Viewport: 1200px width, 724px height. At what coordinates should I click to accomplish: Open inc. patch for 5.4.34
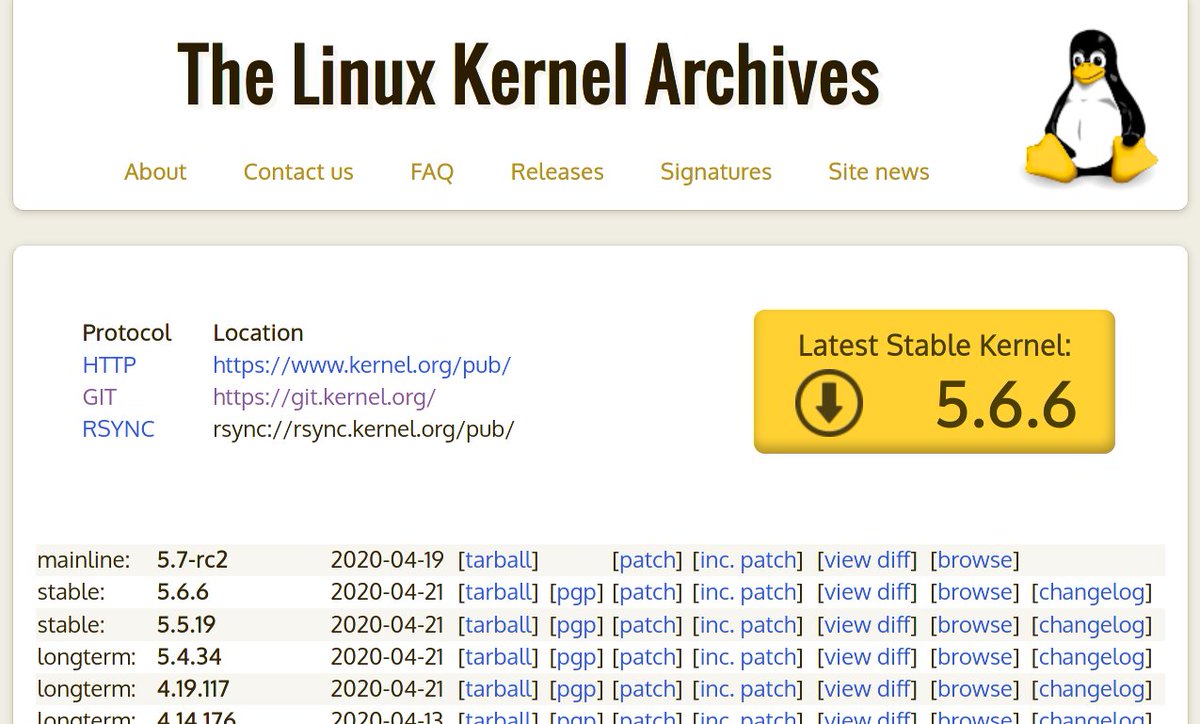click(748, 657)
